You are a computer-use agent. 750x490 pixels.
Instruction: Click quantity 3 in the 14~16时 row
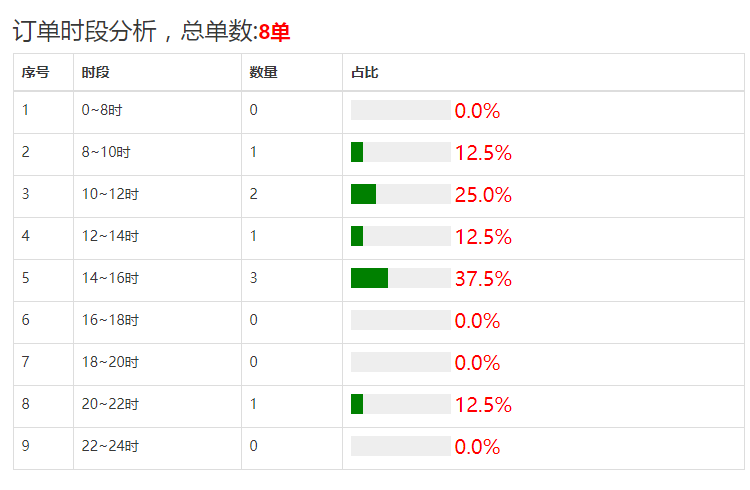click(254, 278)
